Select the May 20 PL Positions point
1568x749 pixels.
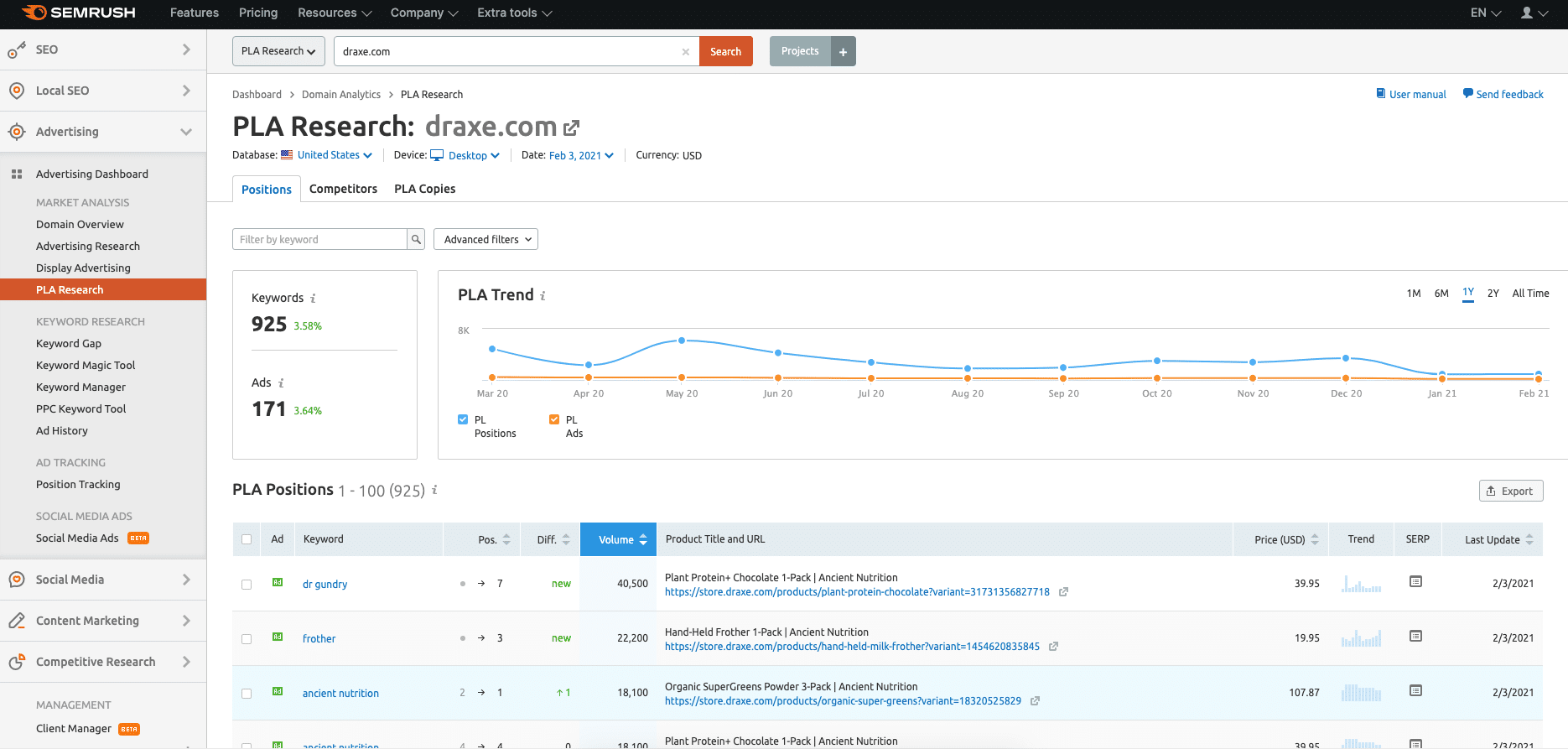click(682, 341)
